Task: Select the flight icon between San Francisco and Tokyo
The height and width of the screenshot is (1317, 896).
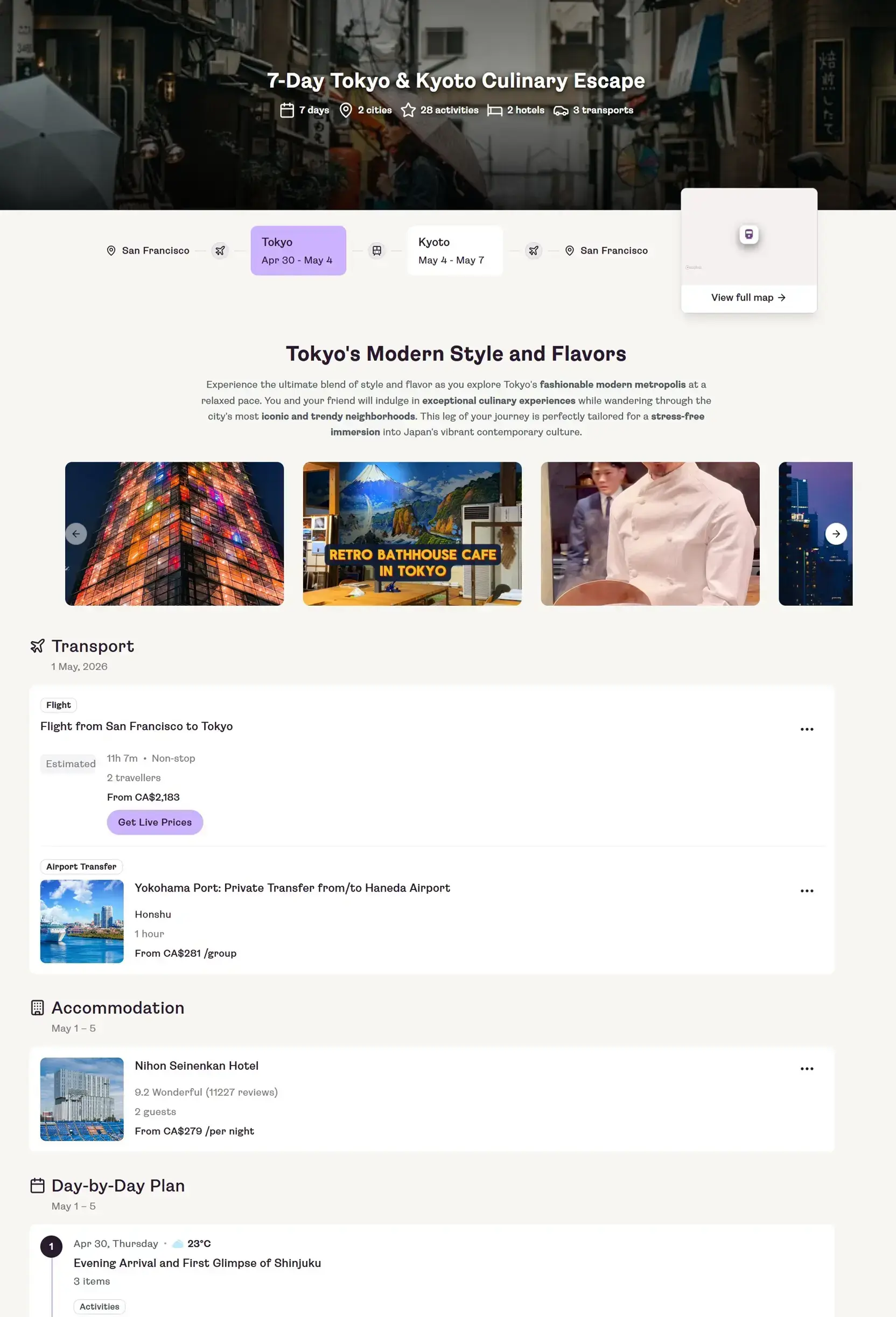Action: (x=220, y=250)
